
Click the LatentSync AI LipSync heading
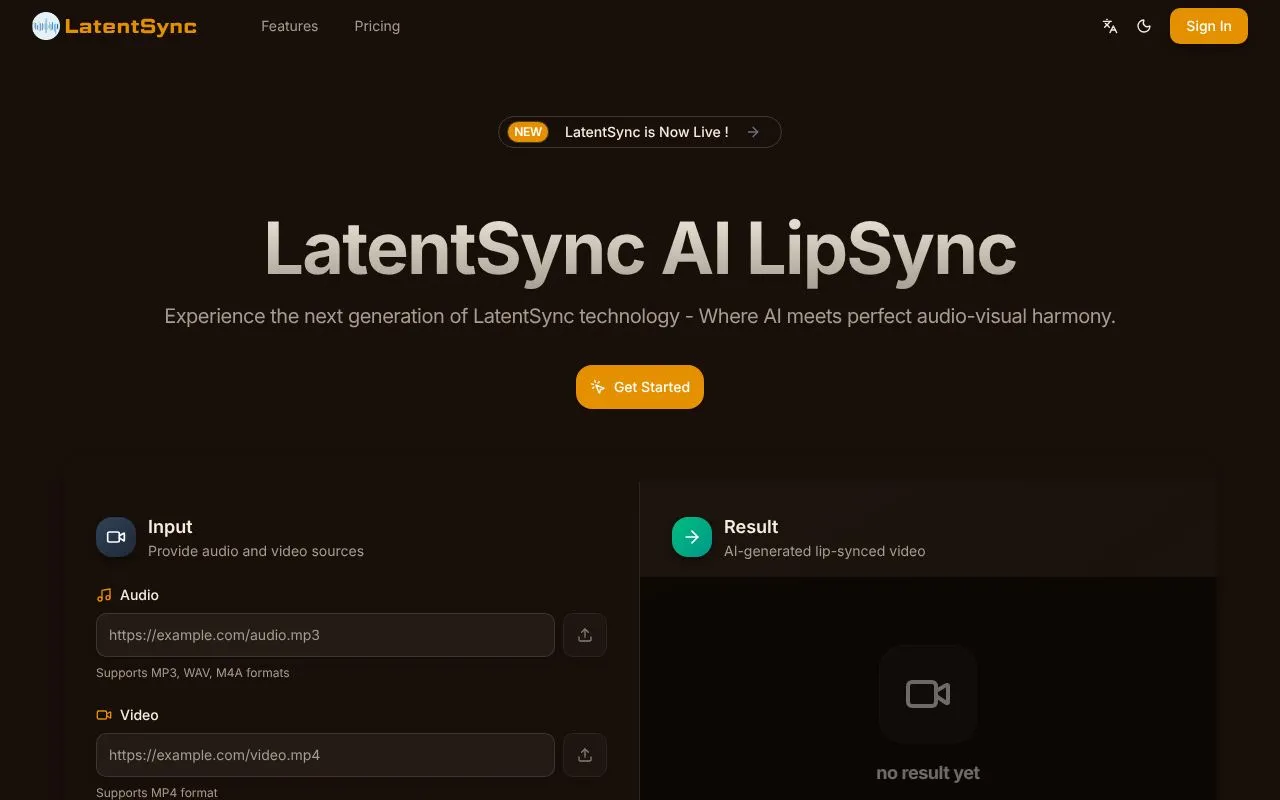640,248
